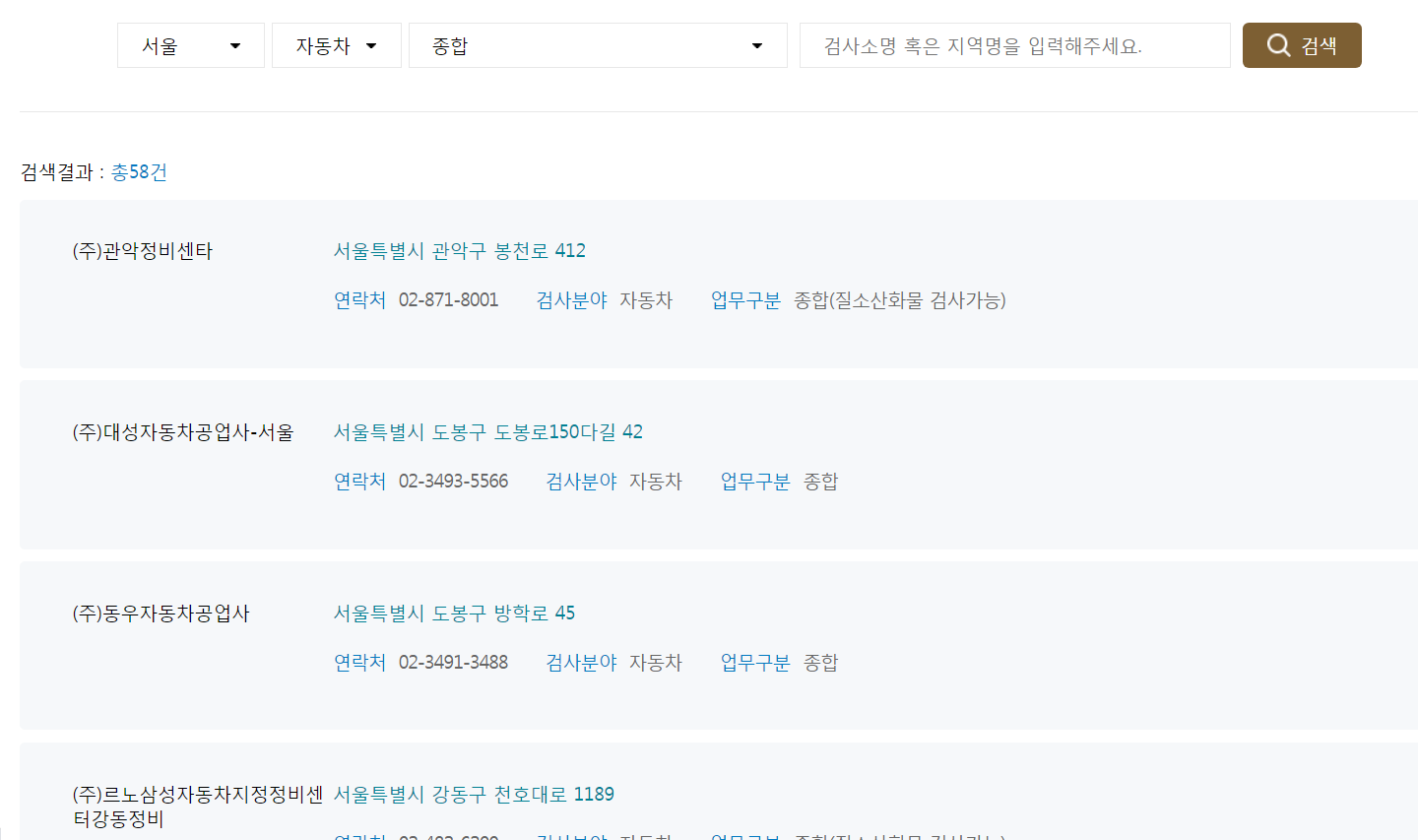Select the (주)대성자동차공업사-서울 name
The image size is (1418, 840).
(x=183, y=432)
